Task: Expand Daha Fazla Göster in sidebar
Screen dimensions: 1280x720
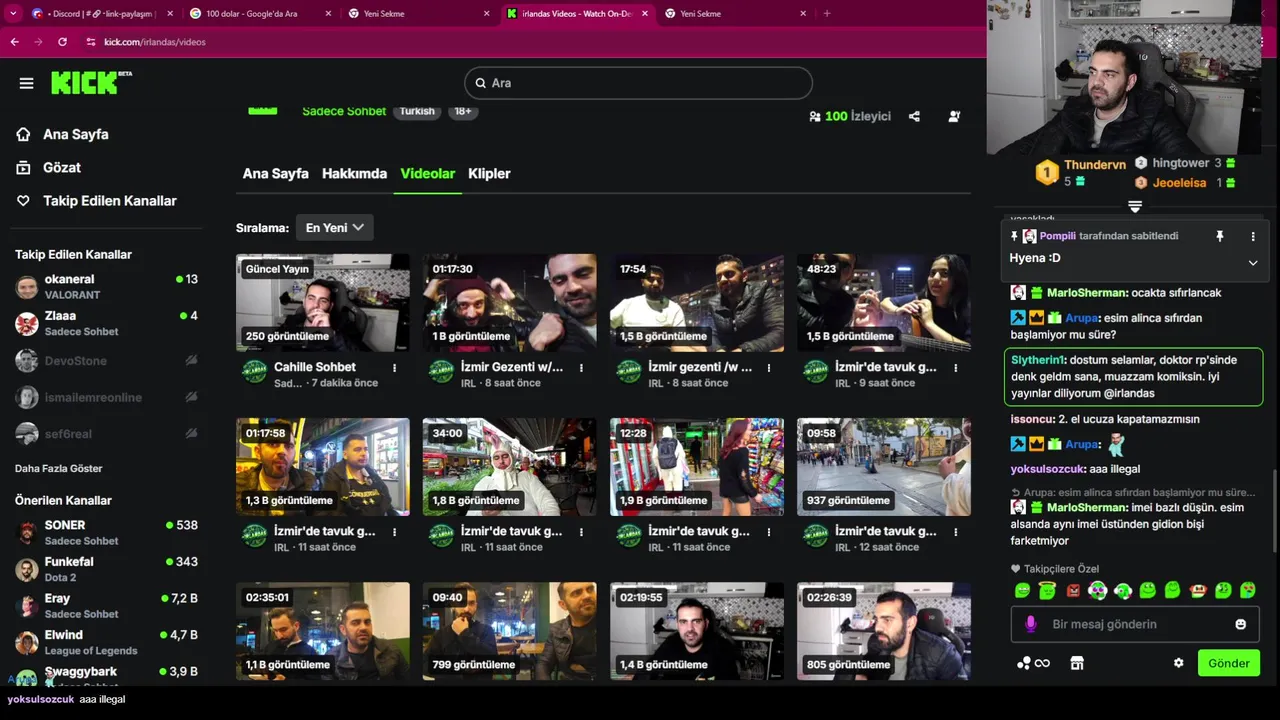Action: click(59, 468)
